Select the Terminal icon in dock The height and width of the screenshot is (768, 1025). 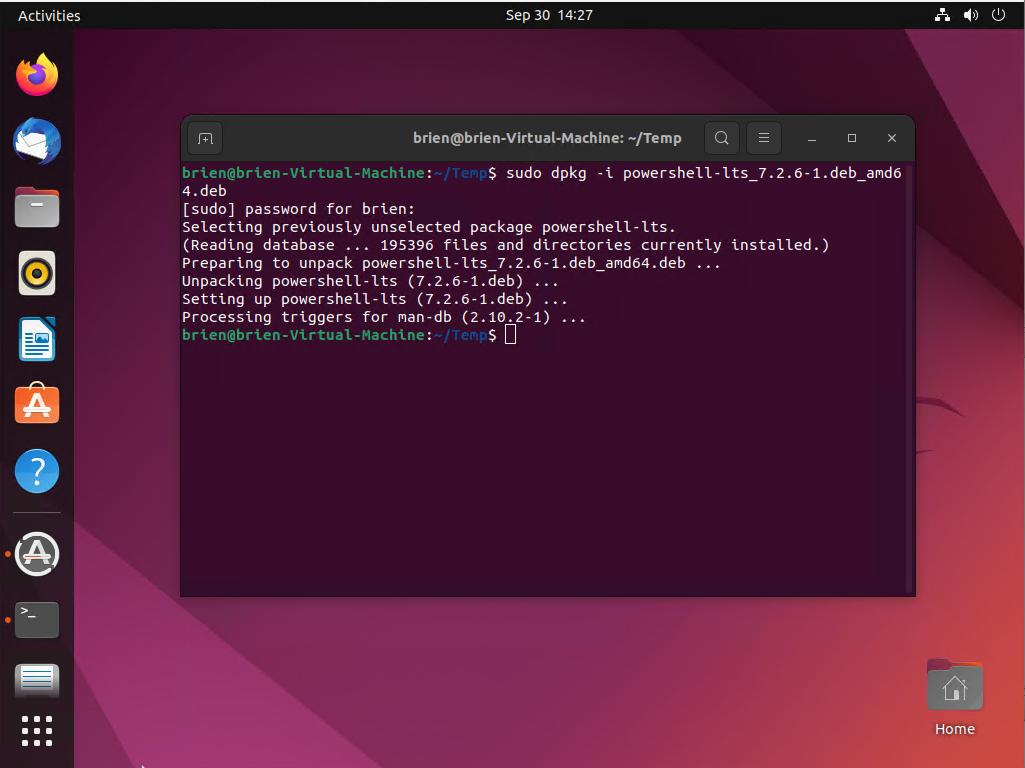37,619
